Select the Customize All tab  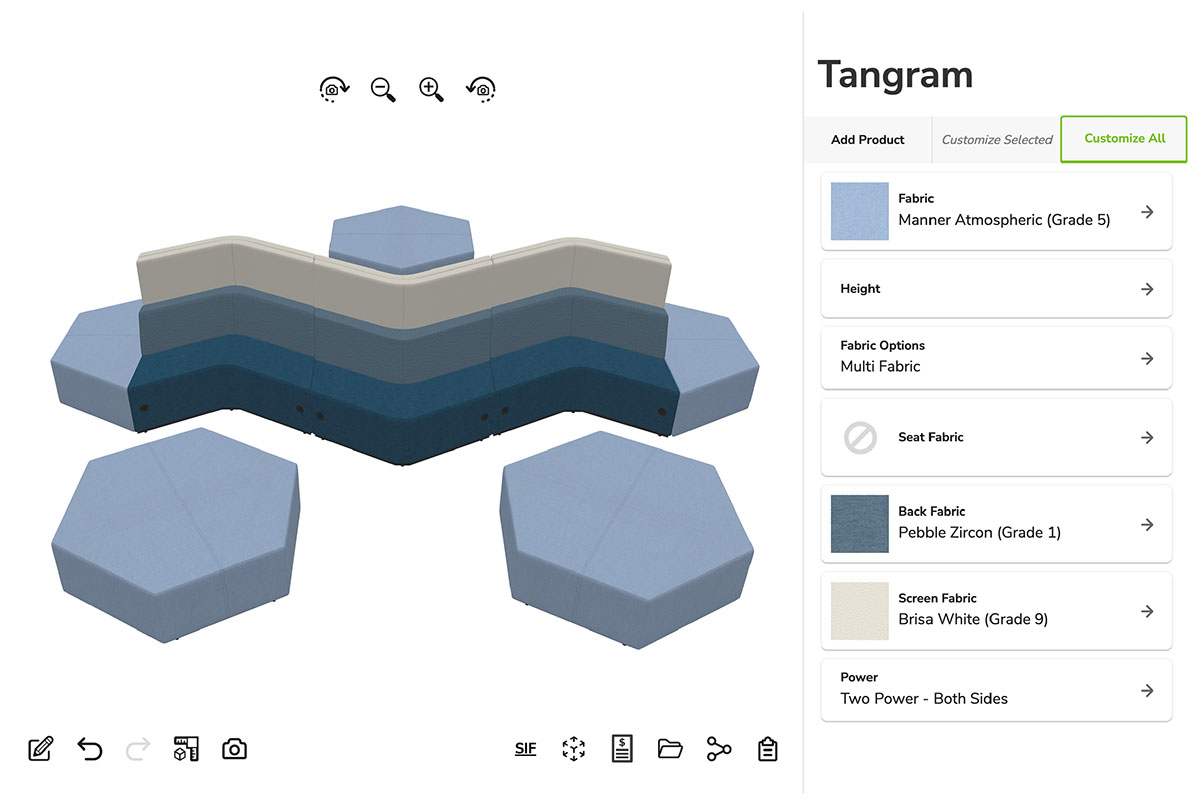(1124, 139)
